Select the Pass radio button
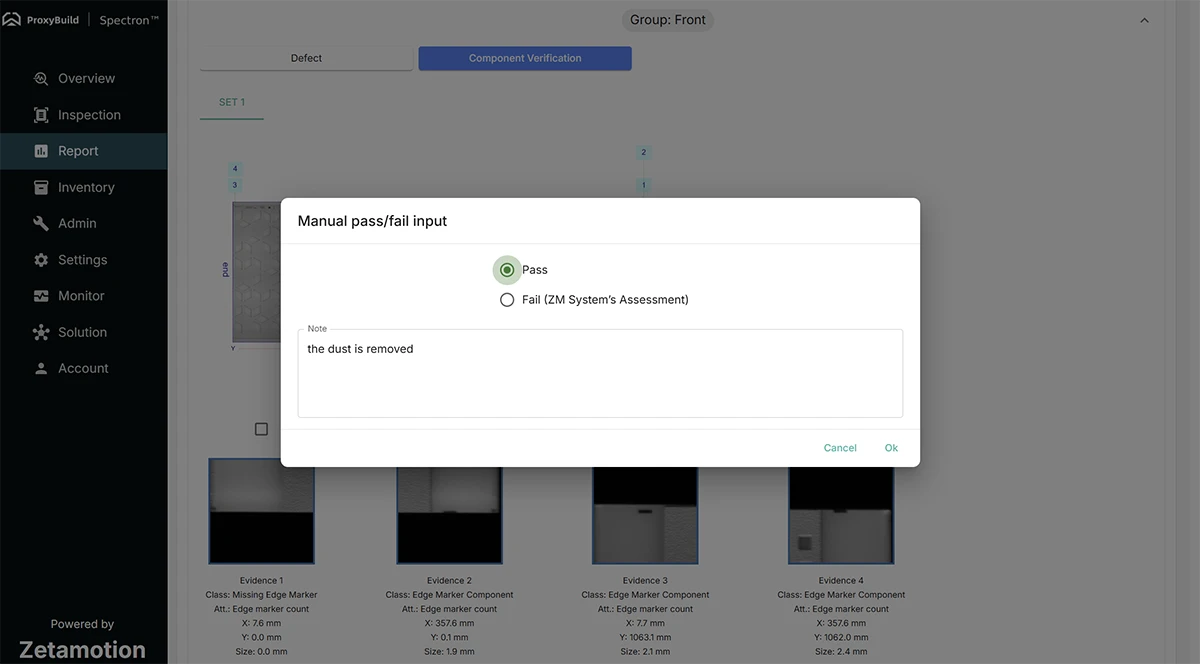The width and height of the screenshot is (1200, 664). [x=507, y=270]
